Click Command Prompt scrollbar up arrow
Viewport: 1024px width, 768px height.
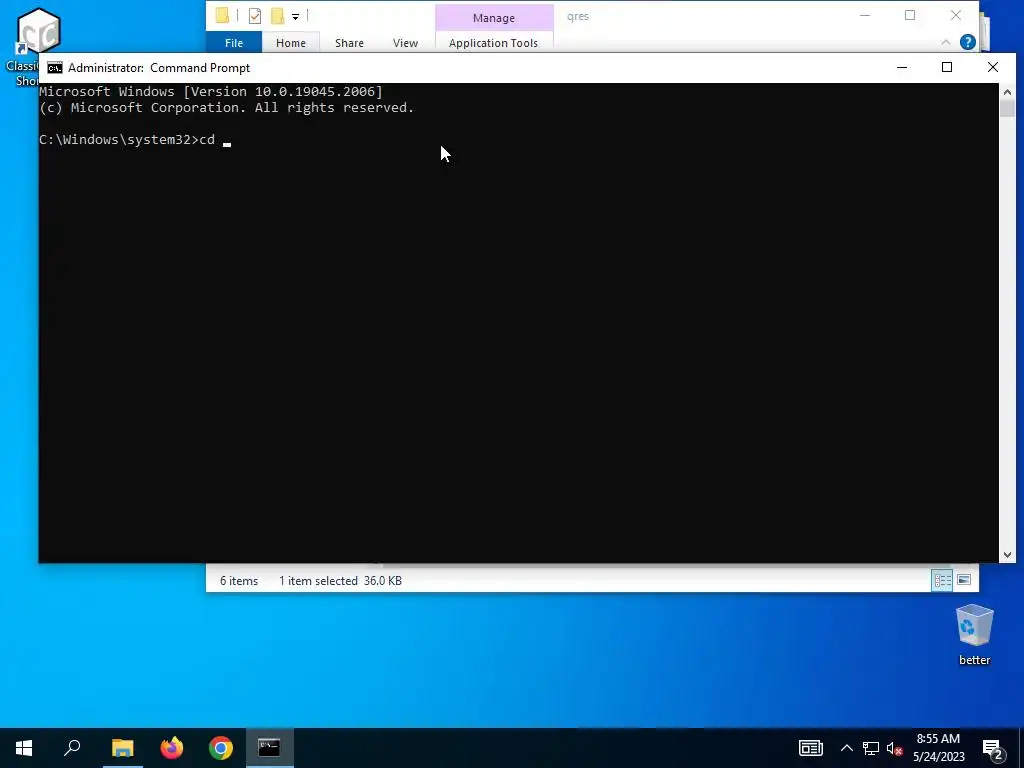click(1007, 92)
